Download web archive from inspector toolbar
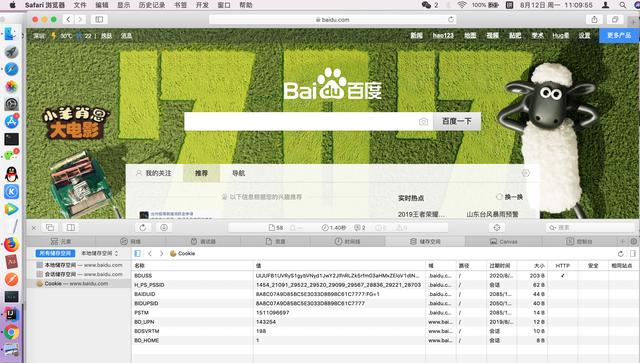This screenshot has height=363, width=640. pos(164,227)
